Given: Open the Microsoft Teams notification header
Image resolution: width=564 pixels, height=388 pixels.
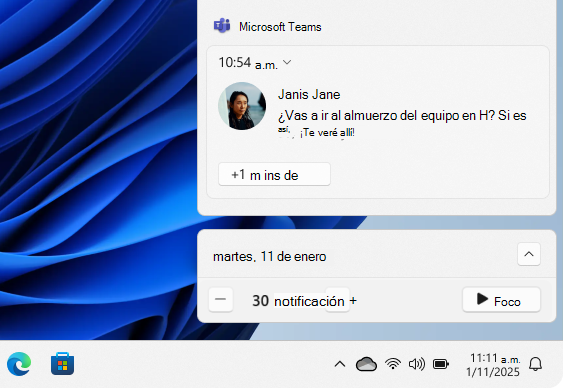Looking at the screenshot, I should click(x=280, y=27).
